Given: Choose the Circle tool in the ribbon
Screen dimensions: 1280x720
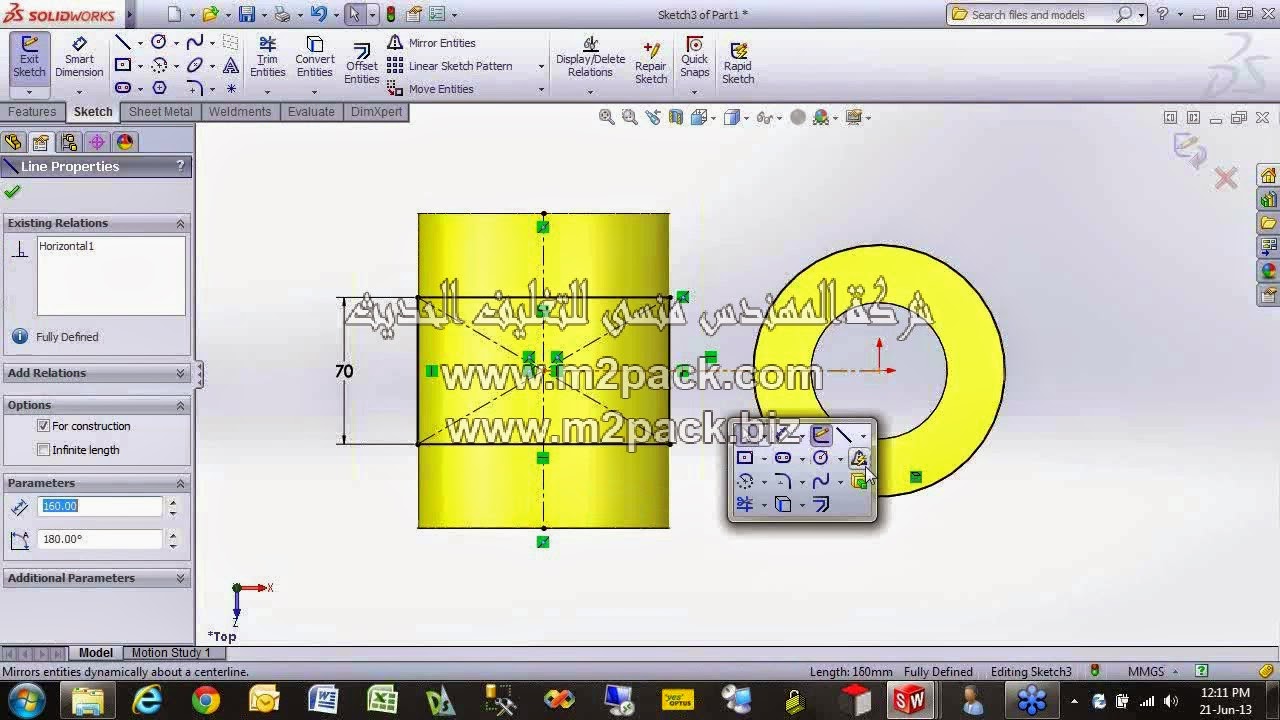Looking at the screenshot, I should click(x=159, y=42).
